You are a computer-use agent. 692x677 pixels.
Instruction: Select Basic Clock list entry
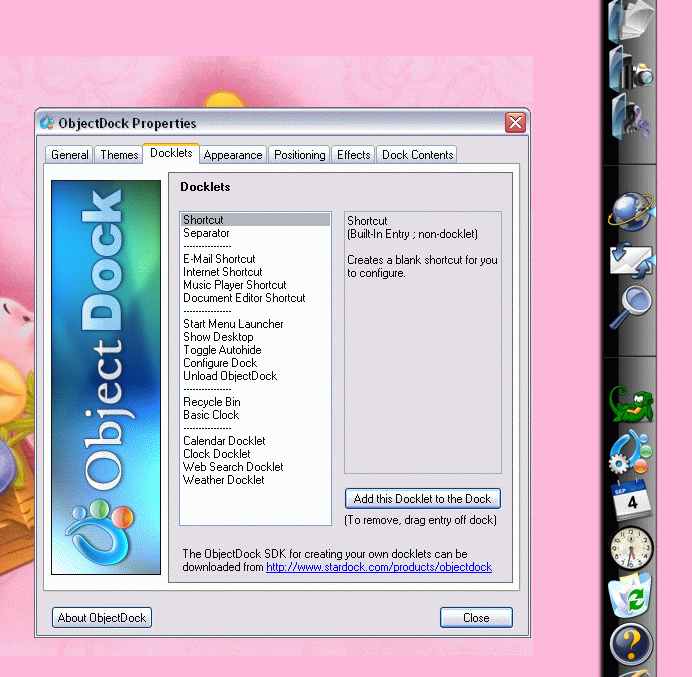(255, 415)
